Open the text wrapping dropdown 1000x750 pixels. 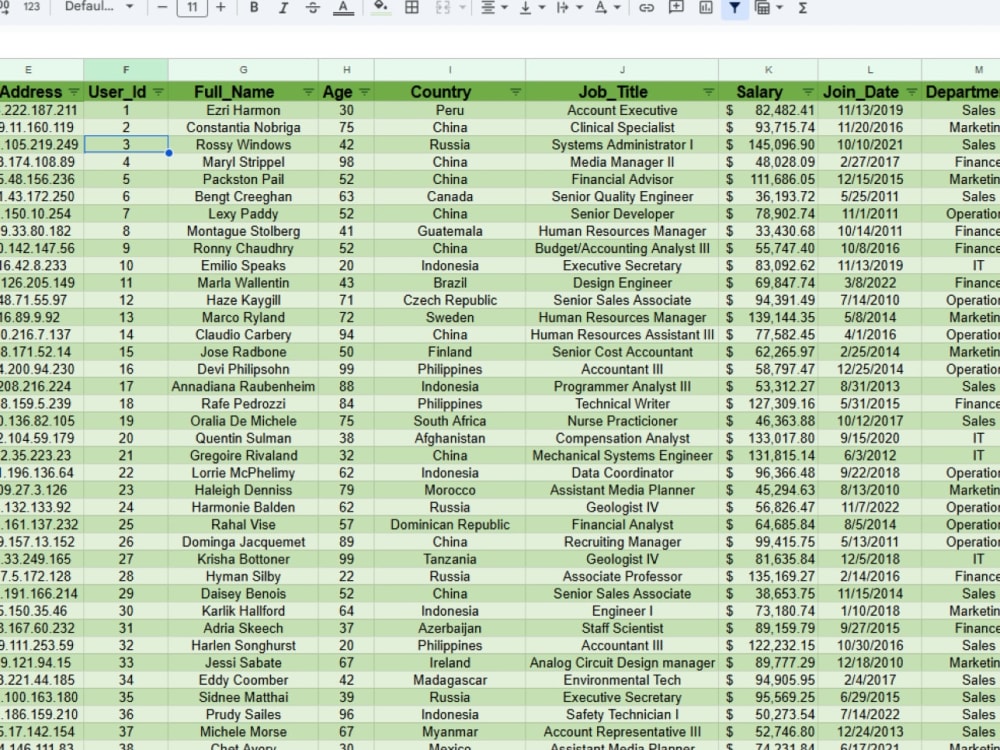tap(569, 8)
